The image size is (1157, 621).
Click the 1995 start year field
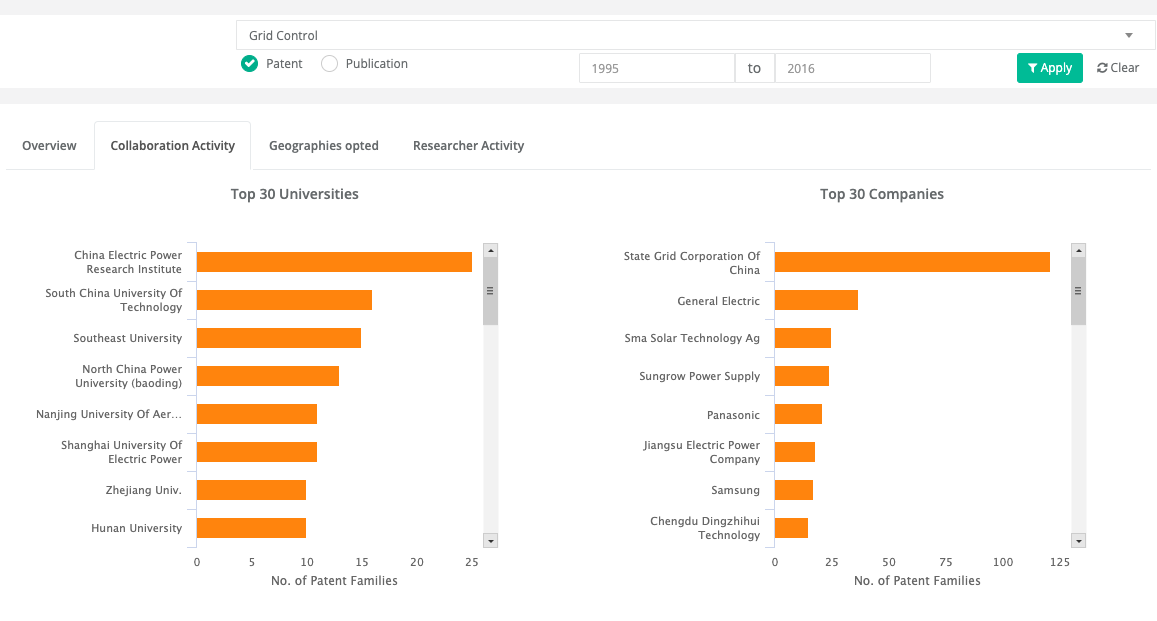[657, 68]
